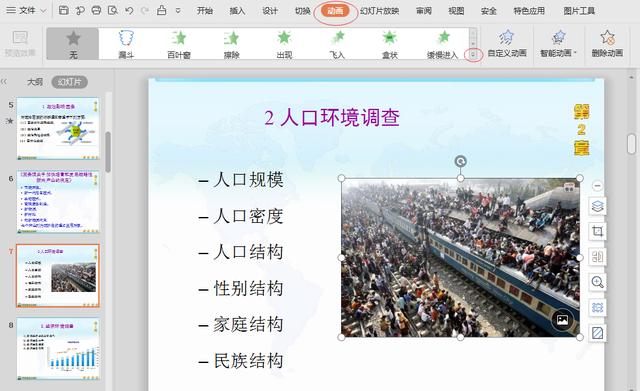Collapse the floating picture toolbar minus button
Viewport: 640px width, 391px height.
tap(597, 186)
